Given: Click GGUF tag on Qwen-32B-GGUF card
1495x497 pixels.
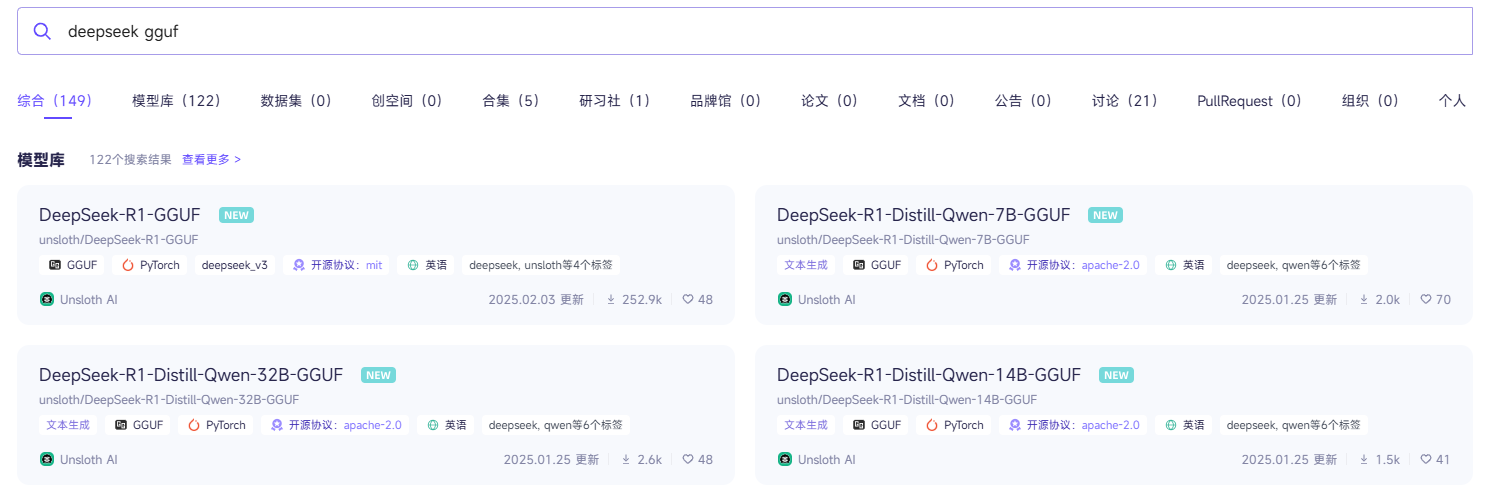Looking at the screenshot, I should 139,425.
